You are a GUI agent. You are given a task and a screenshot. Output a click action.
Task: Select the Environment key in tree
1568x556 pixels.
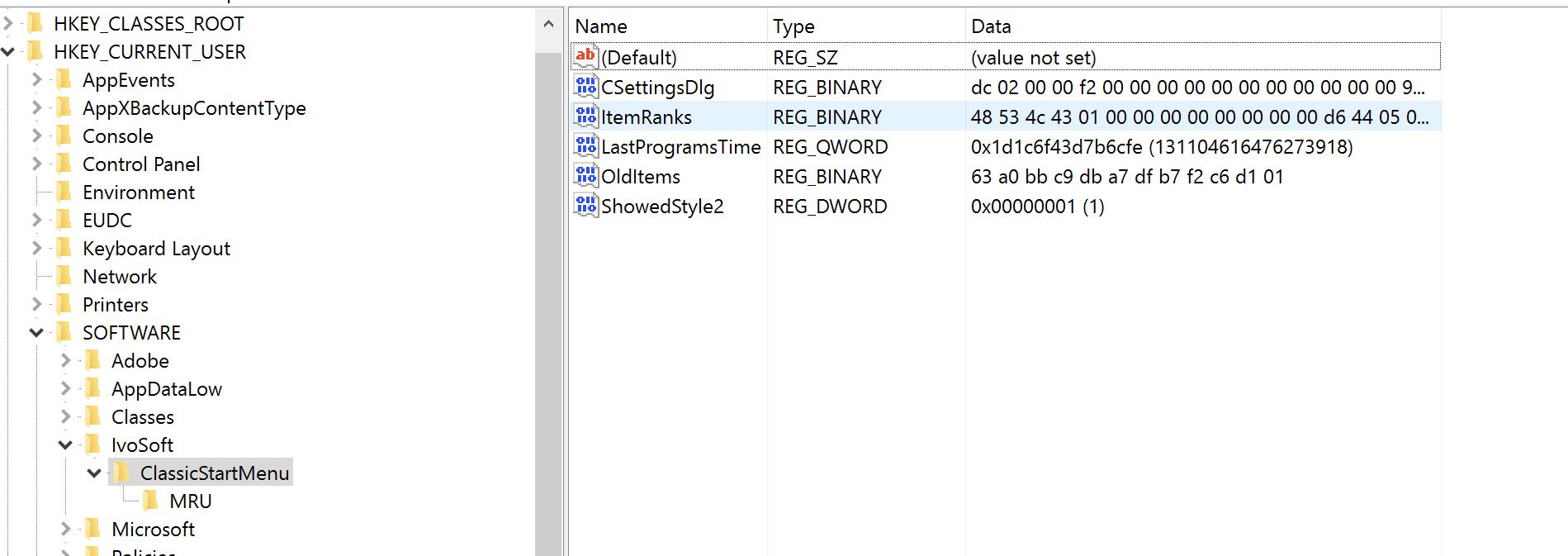pyautogui.click(x=138, y=192)
